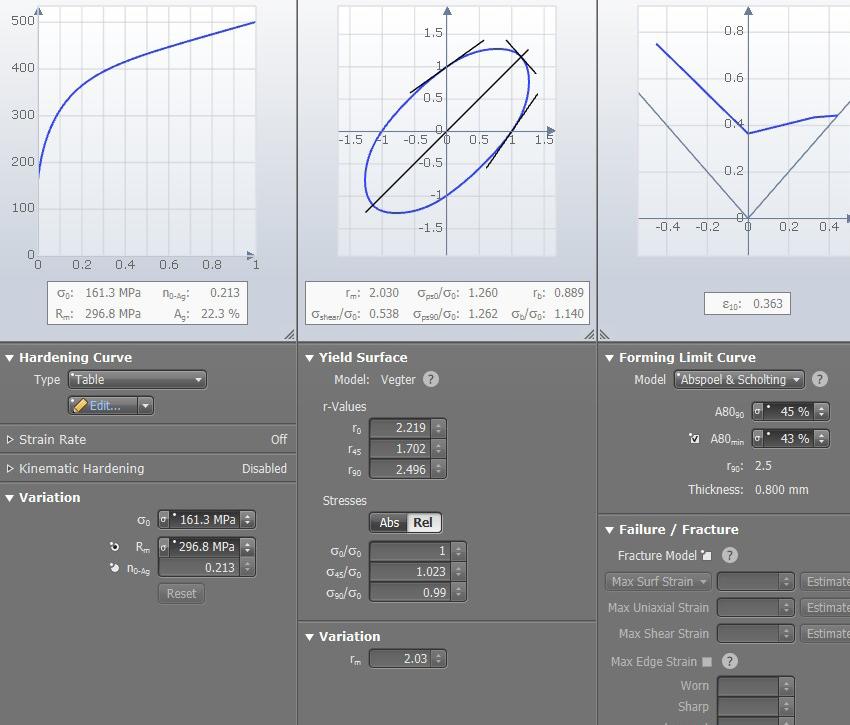Click the rm variation input field

[x=401, y=659]
